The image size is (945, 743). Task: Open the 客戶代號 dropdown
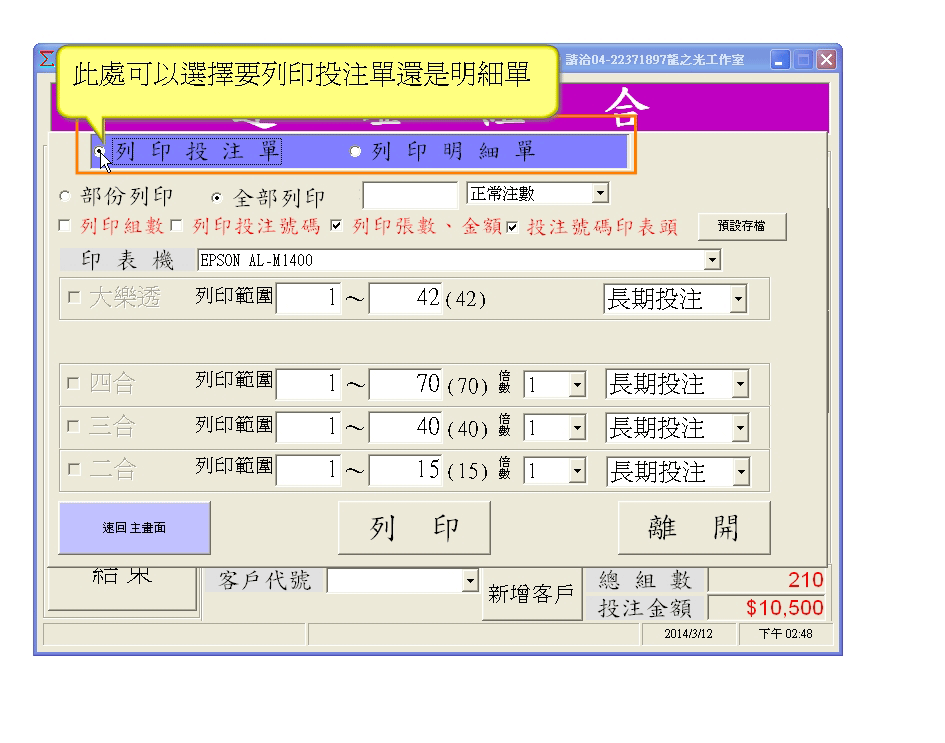click(470, 581)
